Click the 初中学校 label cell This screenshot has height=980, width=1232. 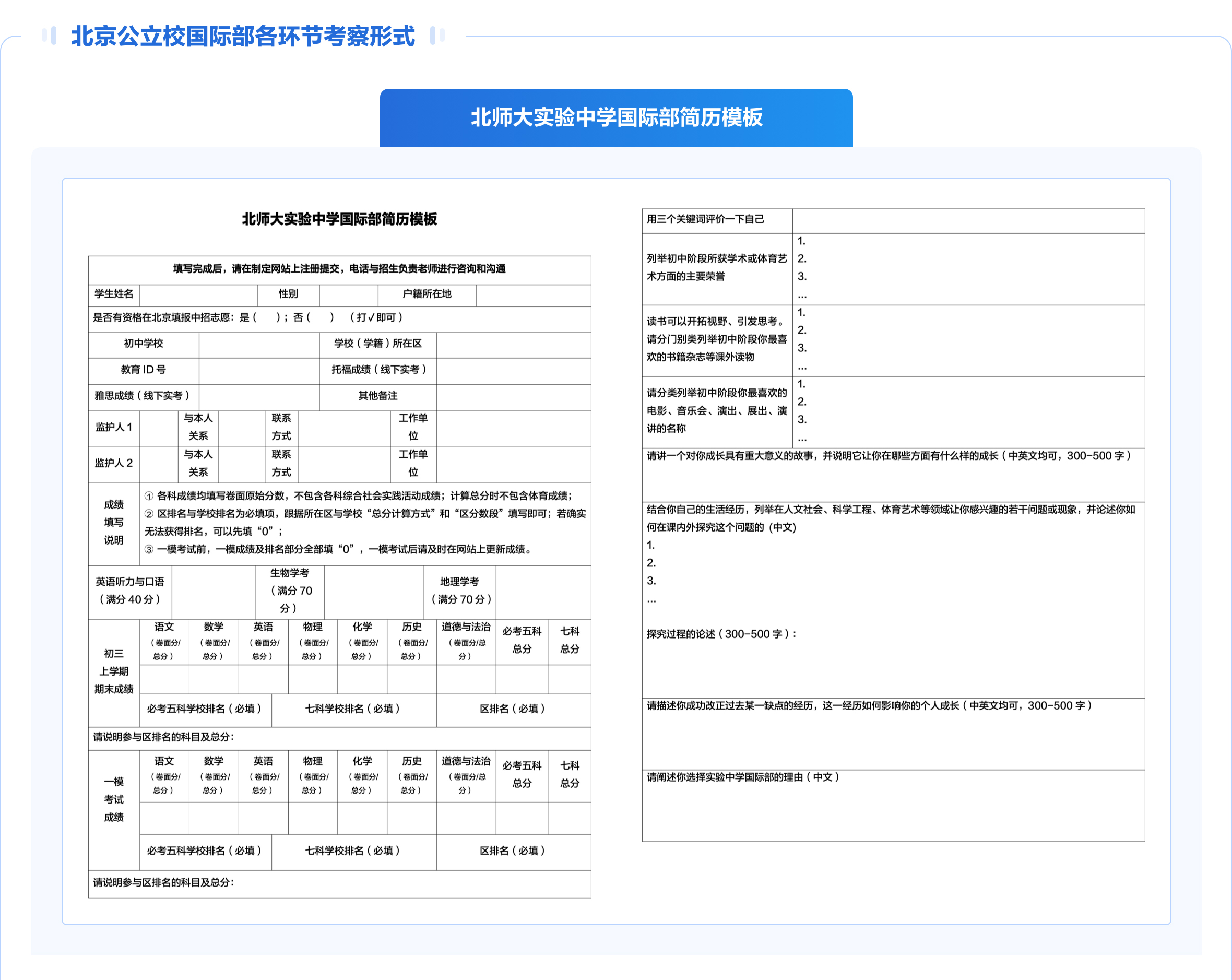144,344
